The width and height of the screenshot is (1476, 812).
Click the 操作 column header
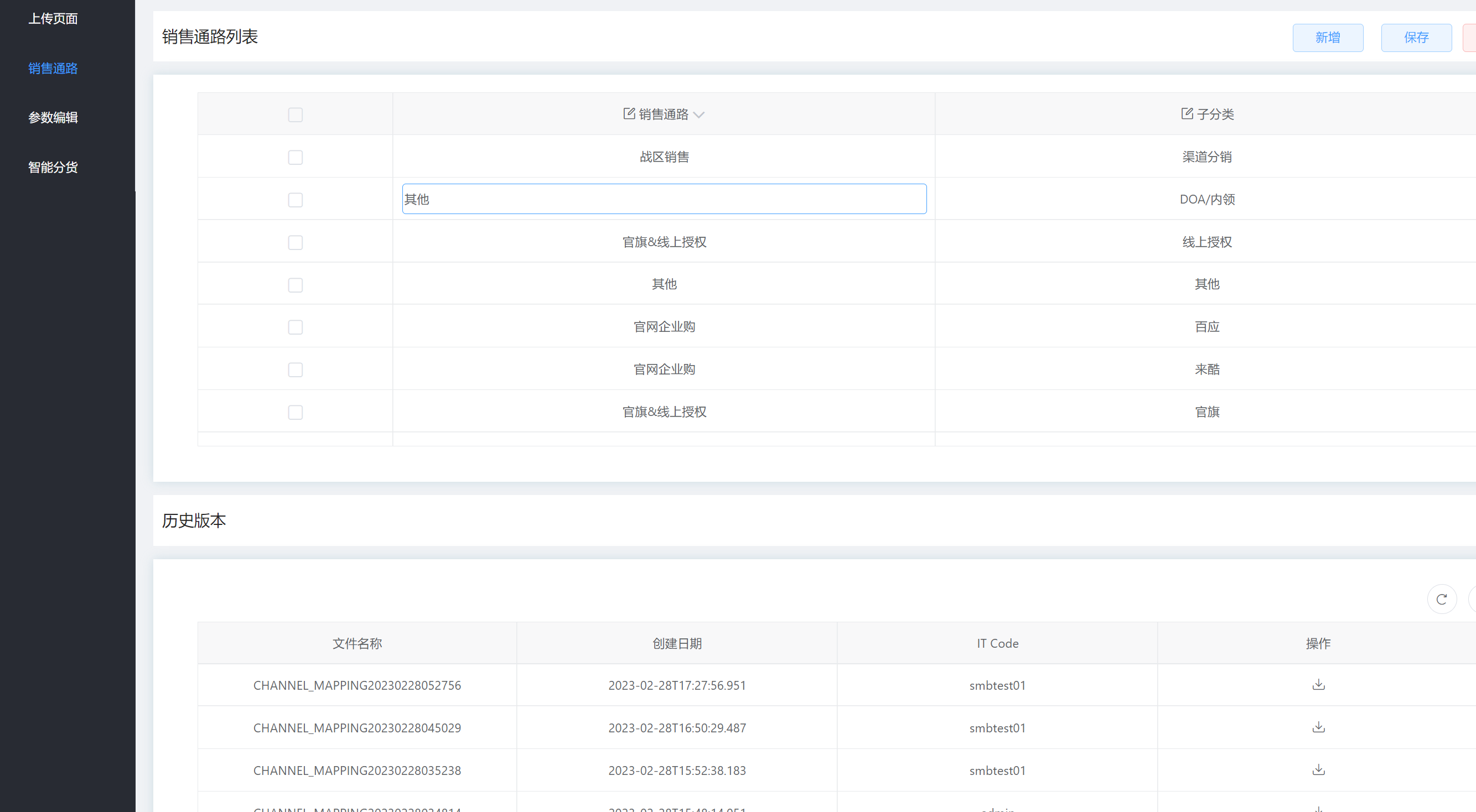1318,643
